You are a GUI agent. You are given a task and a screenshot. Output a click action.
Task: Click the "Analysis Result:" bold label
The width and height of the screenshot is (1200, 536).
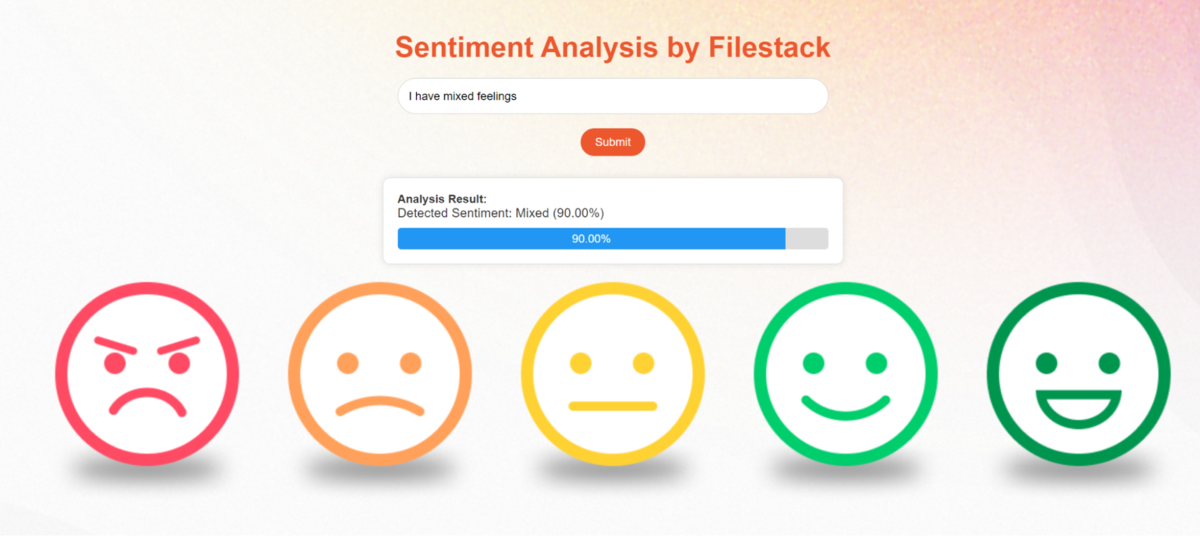click(442, 199)
